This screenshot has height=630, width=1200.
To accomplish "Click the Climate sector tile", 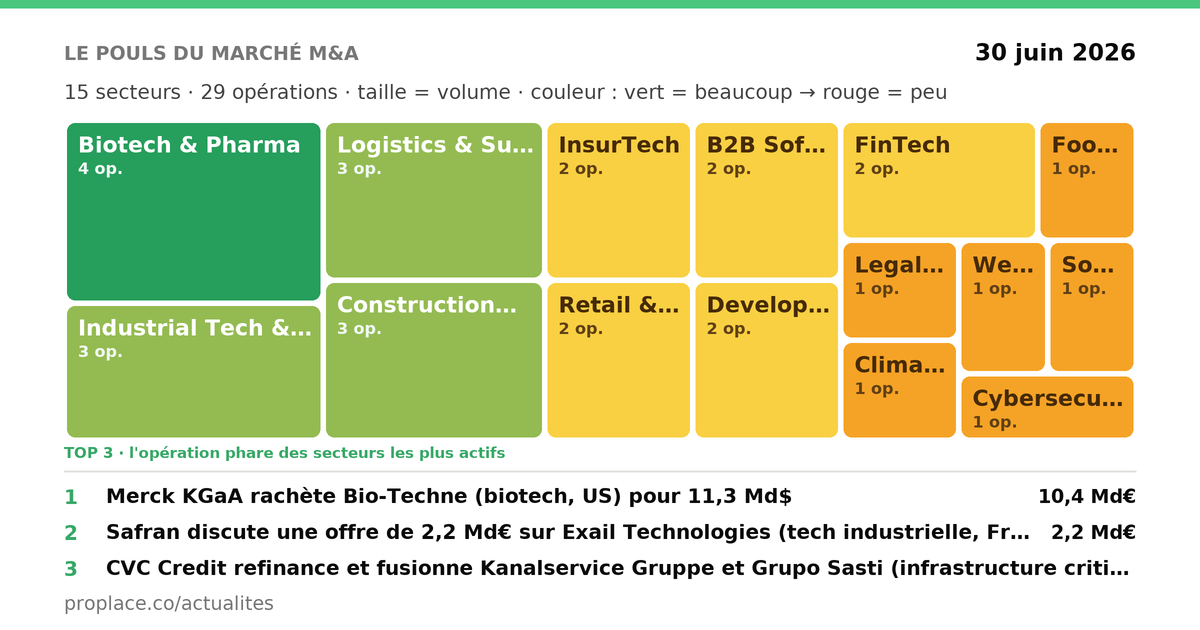I will [899, 390].
